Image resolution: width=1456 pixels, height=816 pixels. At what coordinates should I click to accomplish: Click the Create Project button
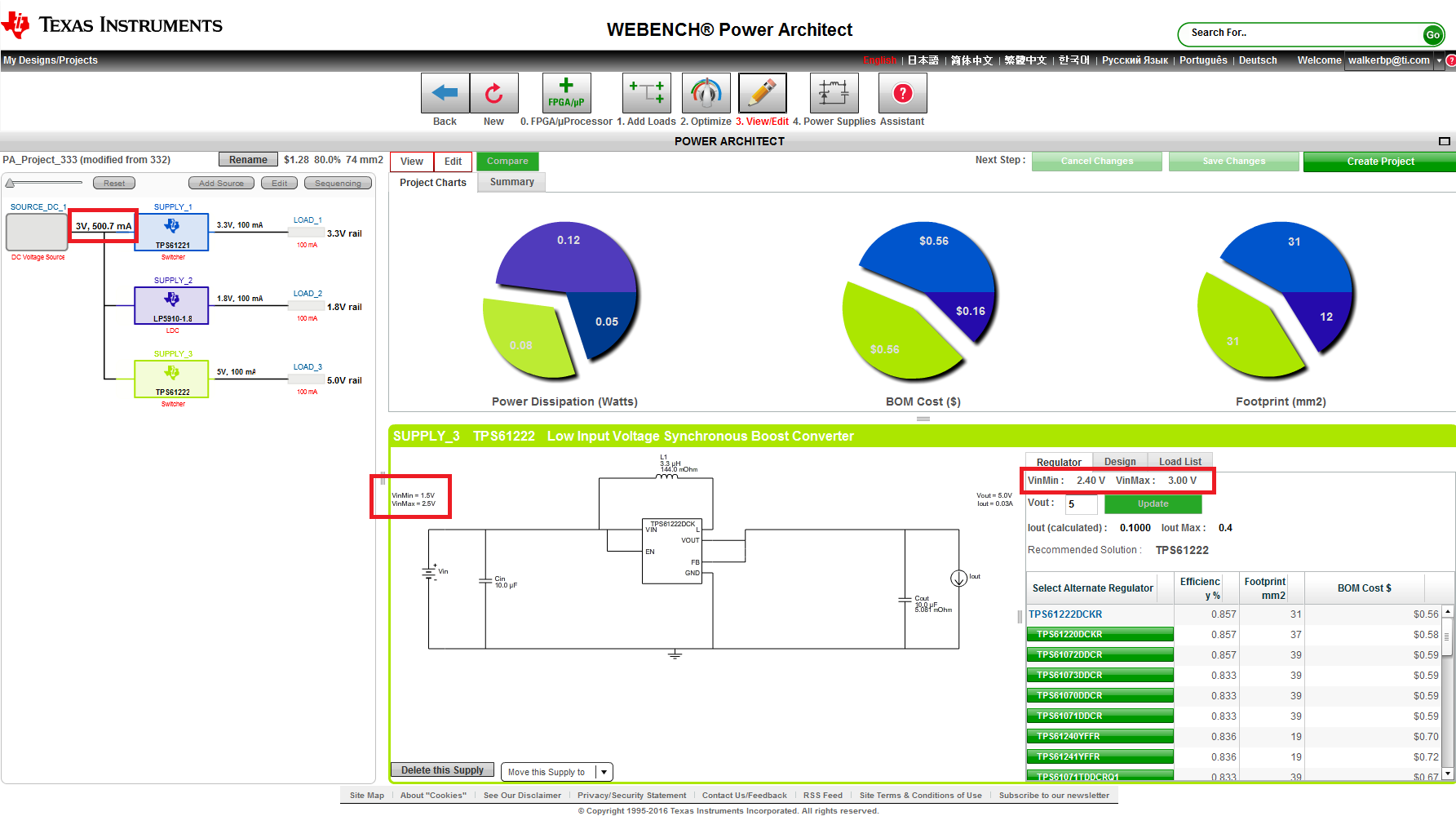pyautogui.click(x=1378, y=161)
